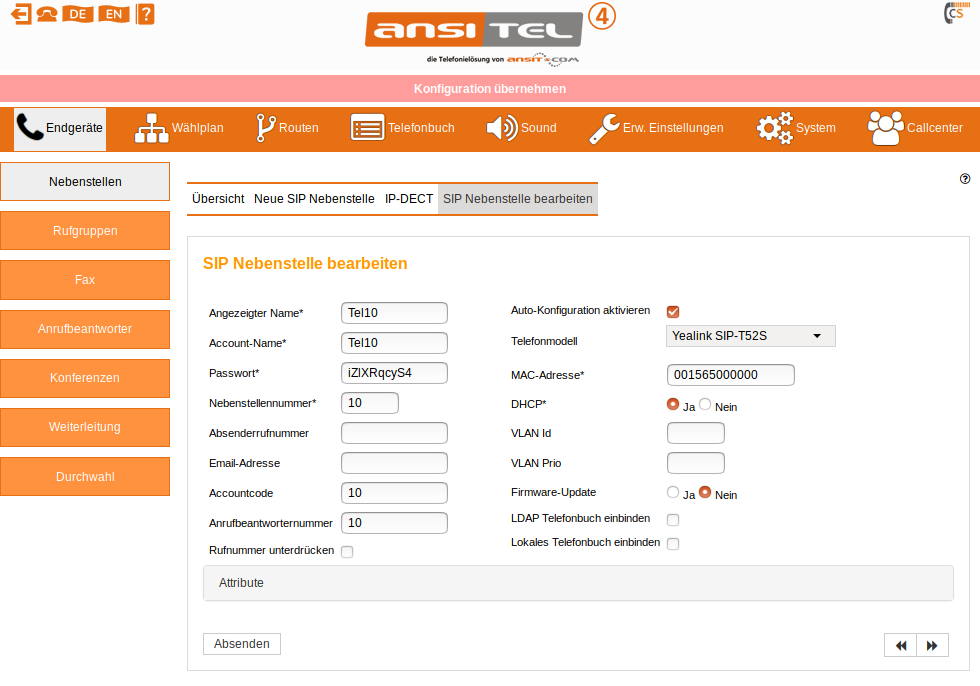Enable Rufnummer unterdrücken checkbox
Screen dimensions: 980x686
347,551
